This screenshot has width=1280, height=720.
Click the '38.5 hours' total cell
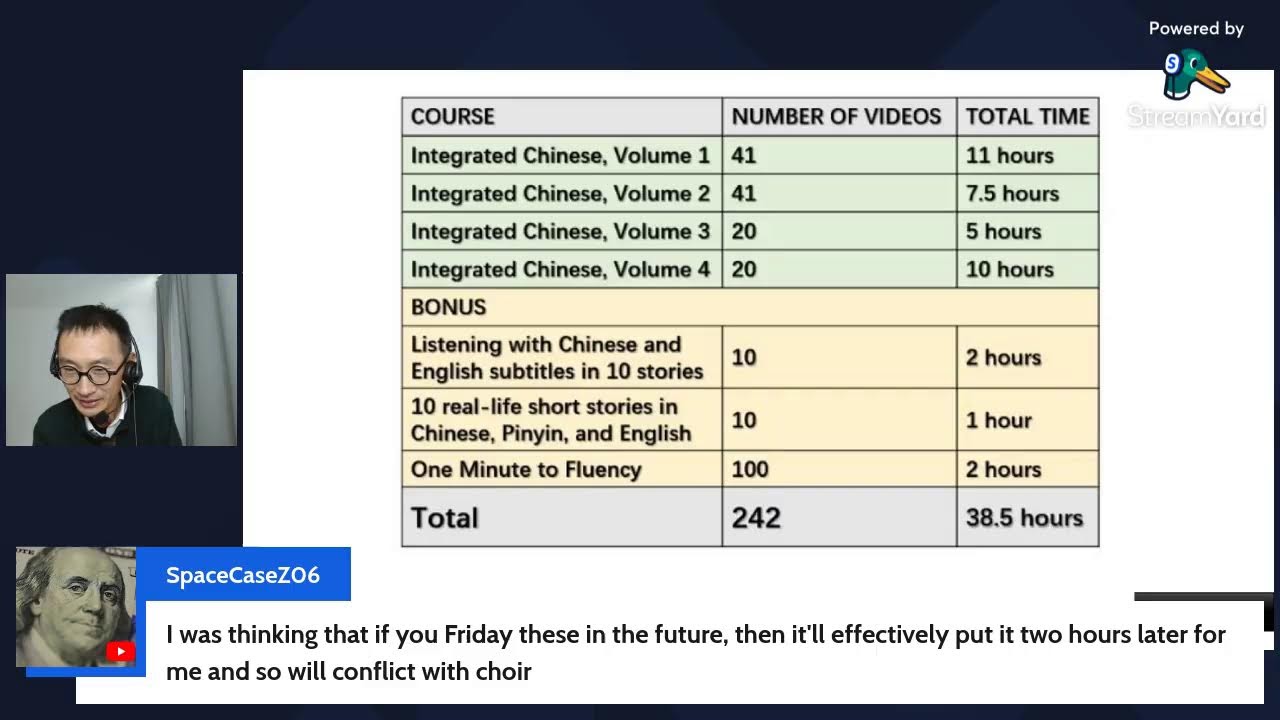pos(1028,517)
